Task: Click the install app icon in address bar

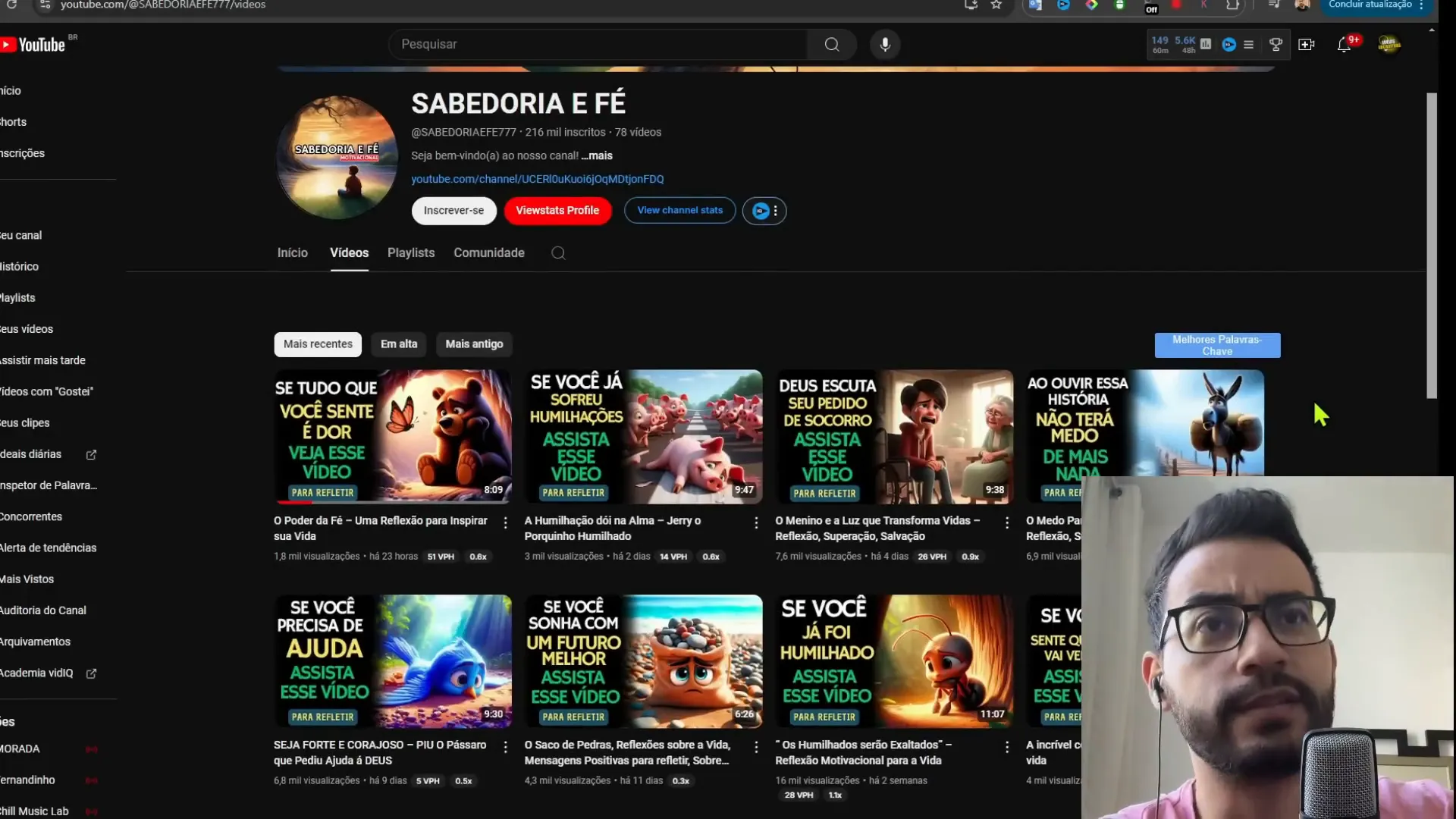Action: [971, 5]
